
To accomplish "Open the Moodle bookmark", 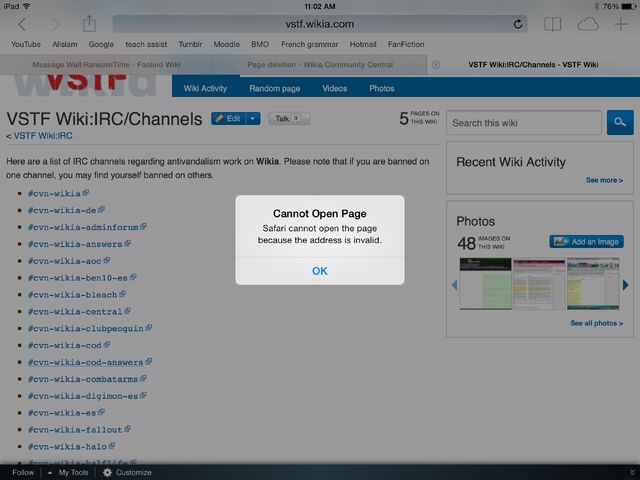I will (x=227, y=44).
